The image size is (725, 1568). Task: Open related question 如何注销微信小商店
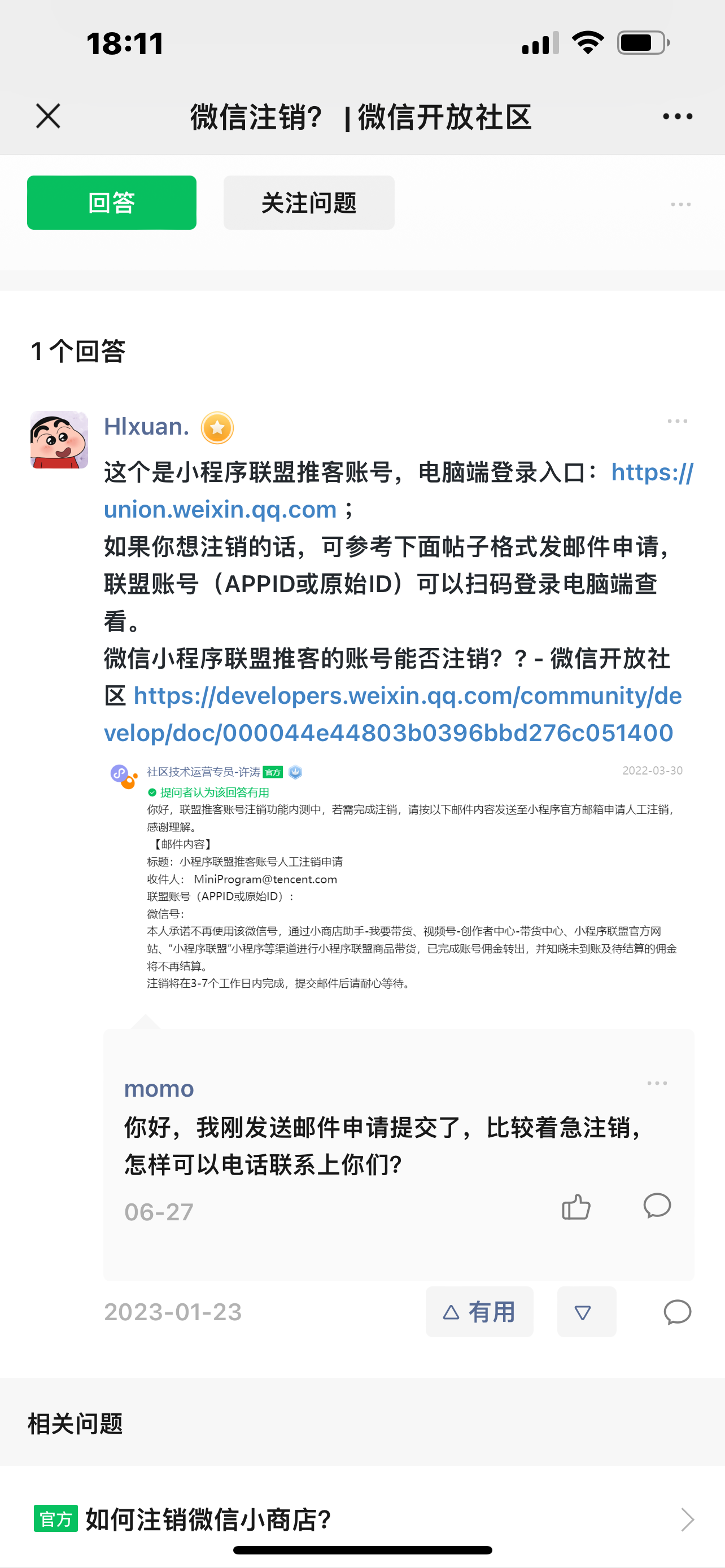coord(362,1519)
